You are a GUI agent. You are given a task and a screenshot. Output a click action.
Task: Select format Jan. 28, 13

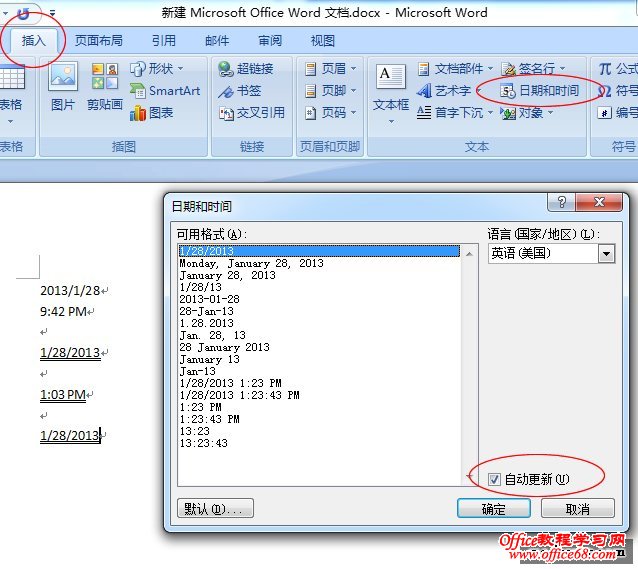[319, 335]
